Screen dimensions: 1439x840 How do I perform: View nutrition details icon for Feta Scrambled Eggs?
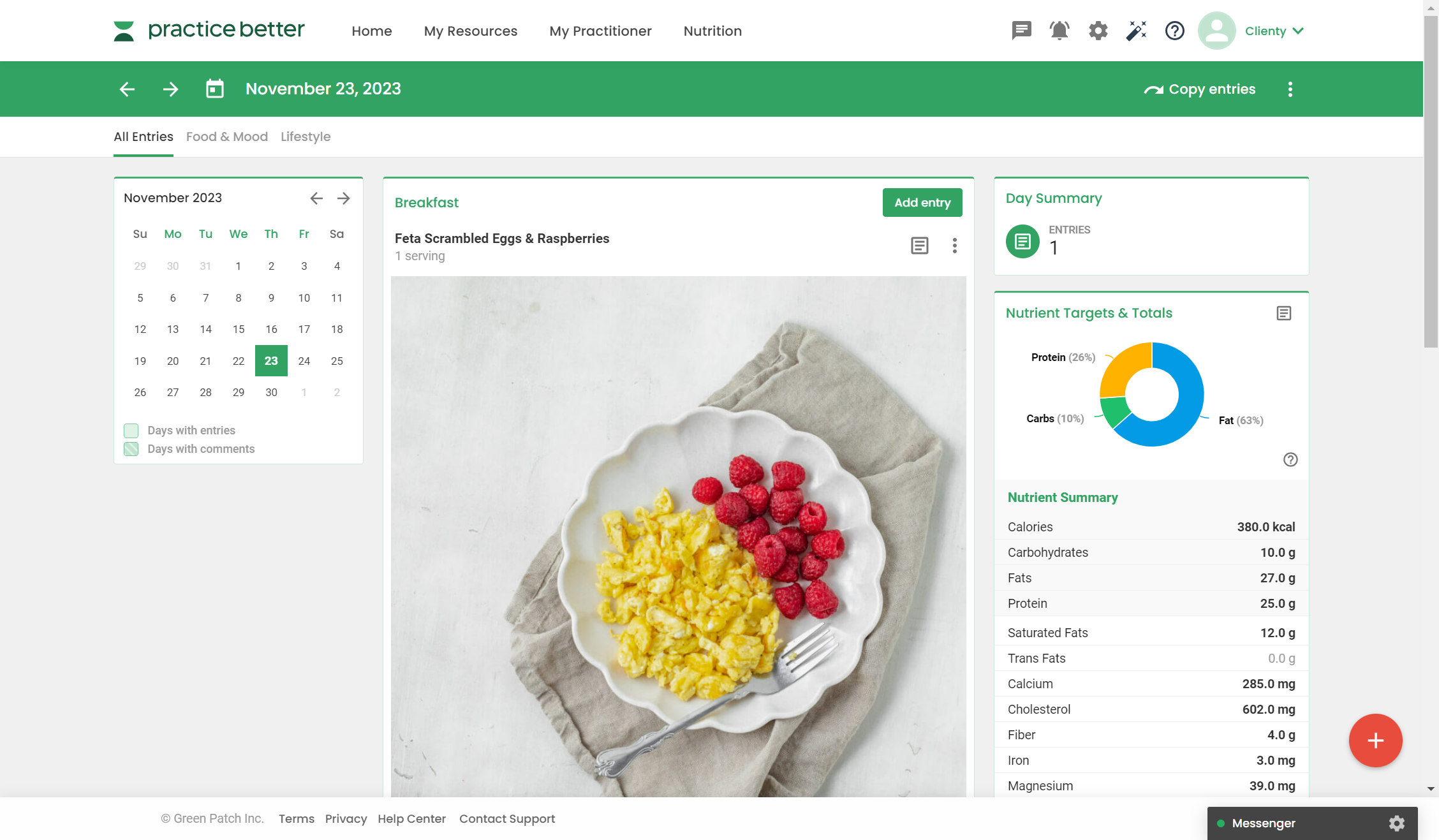tap(919, 246)
